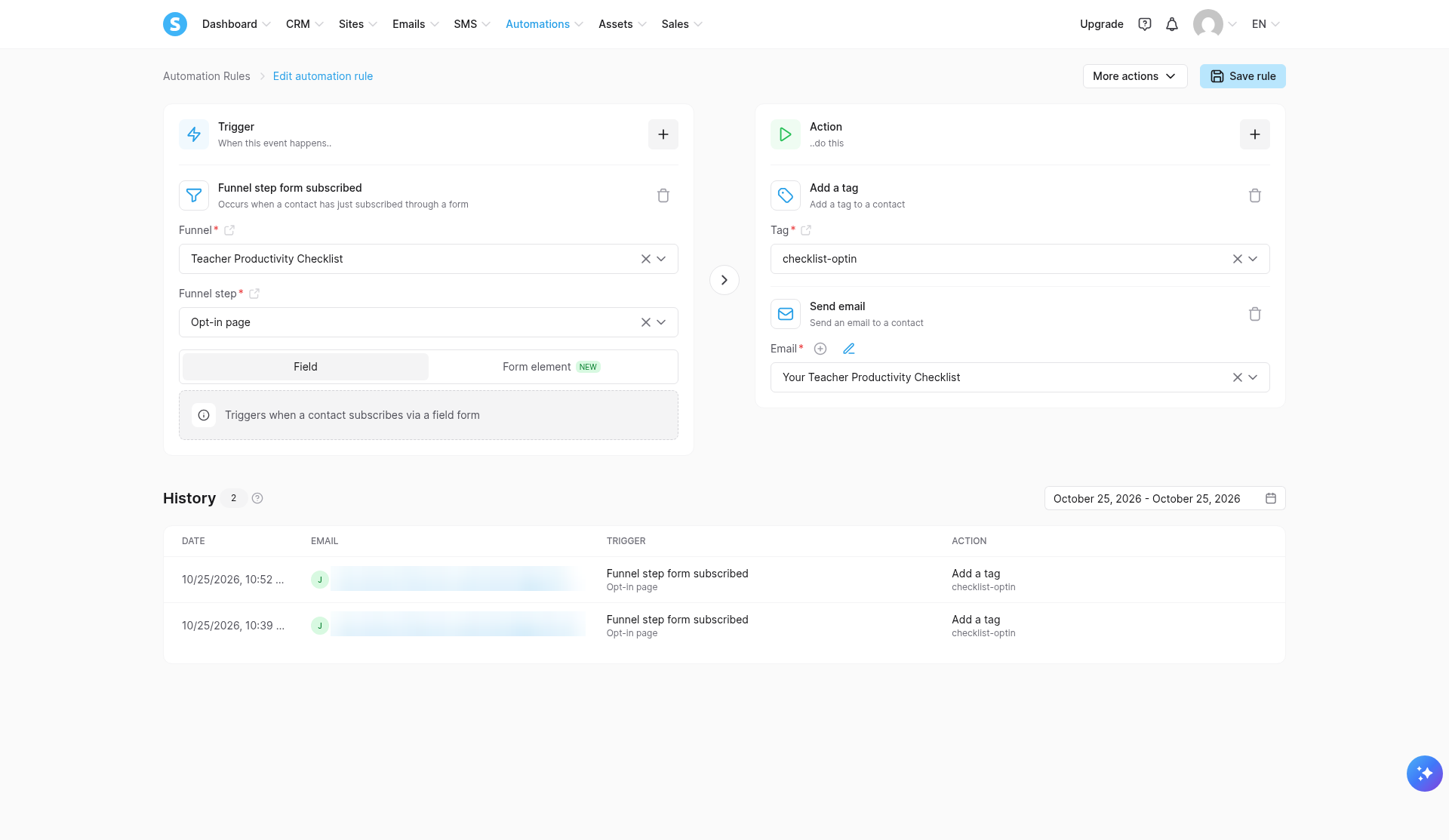Add a new trigger with plus button

pyautogui.click(x=663, y=134)
